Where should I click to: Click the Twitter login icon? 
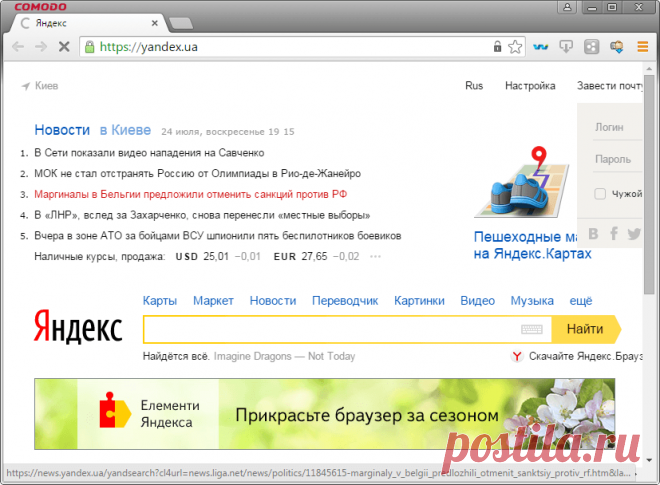pyautogui.click(x=633, y=233)
